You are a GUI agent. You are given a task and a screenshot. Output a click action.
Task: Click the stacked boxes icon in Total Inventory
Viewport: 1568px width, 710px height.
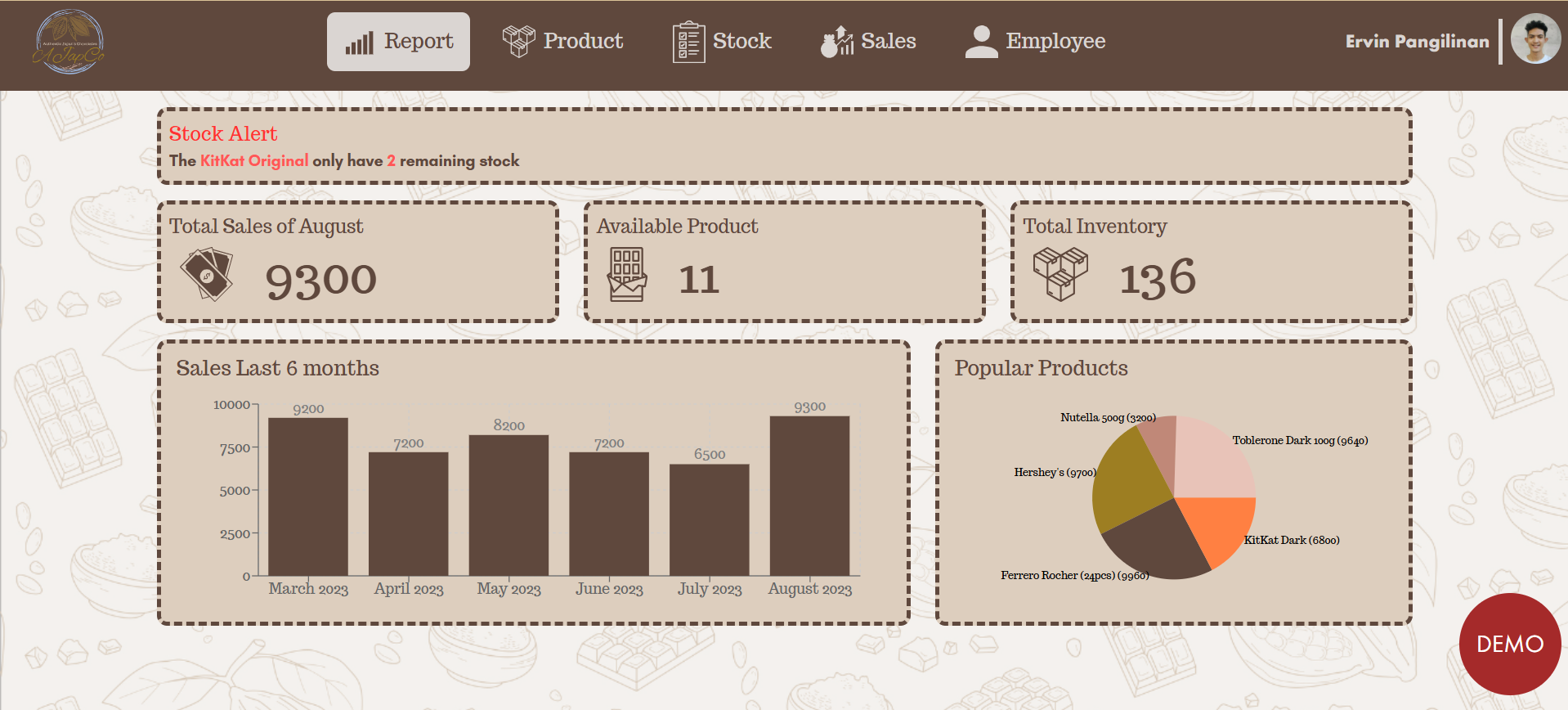(x=1060, y=274)
